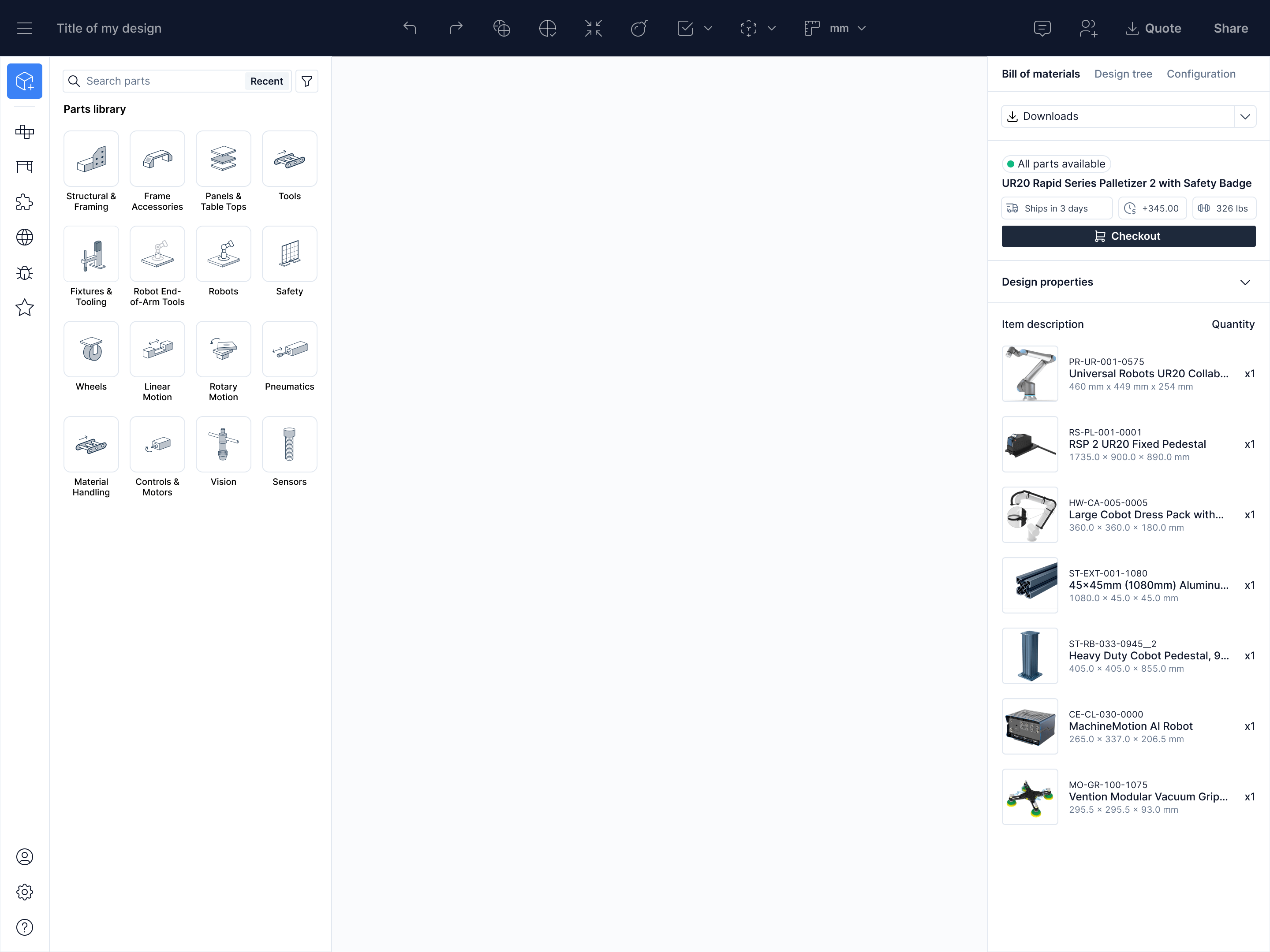The height and width of the screenshot is (952, 1270).
Task: Open the filter icon beside search
Action: pos(306,81)
